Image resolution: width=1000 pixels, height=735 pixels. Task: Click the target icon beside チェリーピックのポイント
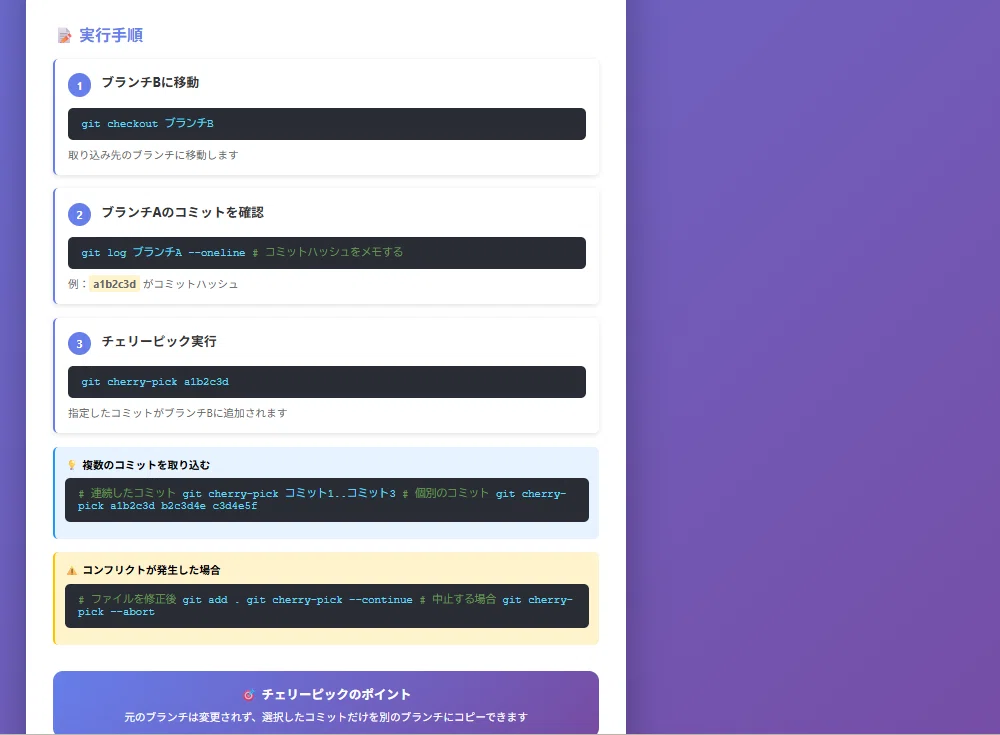pos(249,695)
